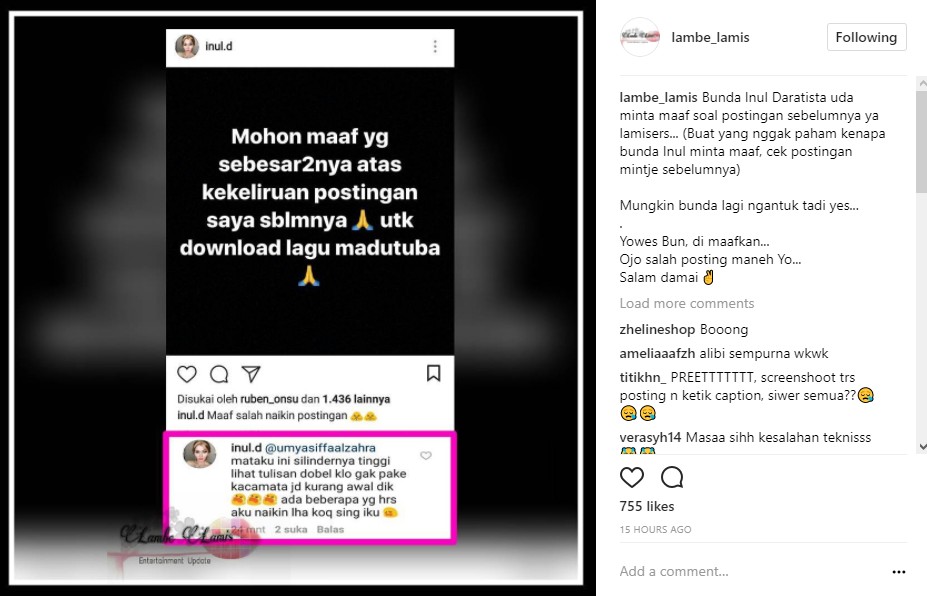Click the small heart on the highlighted inul.d comment
927x596 pixels.
pyautogui.click(x=426, y=455)
